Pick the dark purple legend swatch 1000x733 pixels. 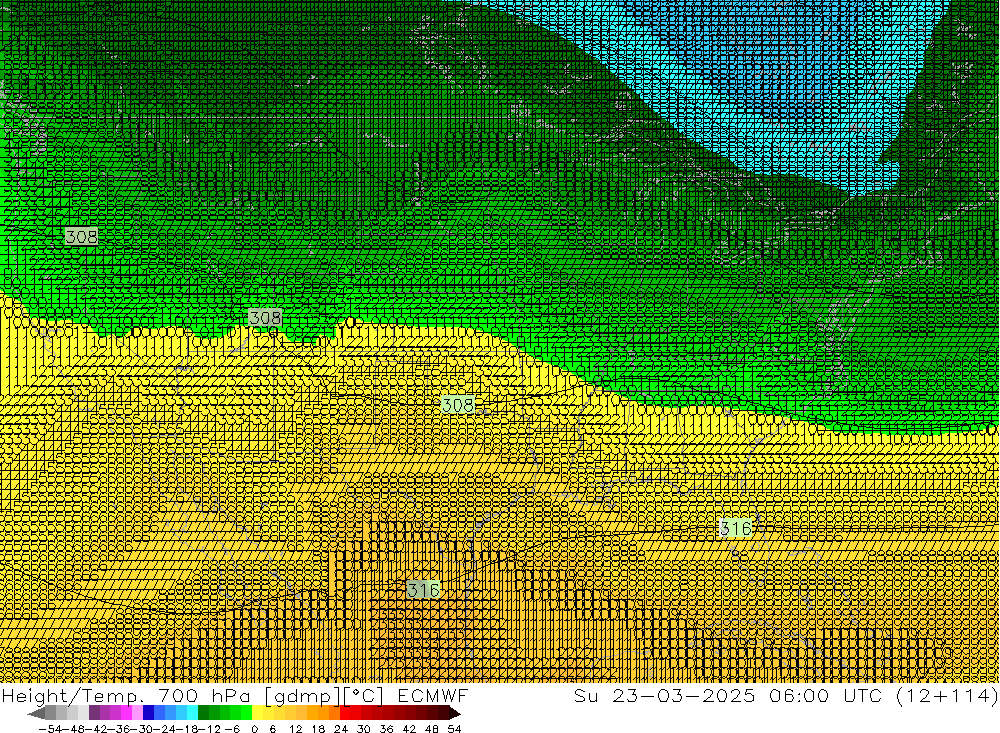(x=94, y=713)
